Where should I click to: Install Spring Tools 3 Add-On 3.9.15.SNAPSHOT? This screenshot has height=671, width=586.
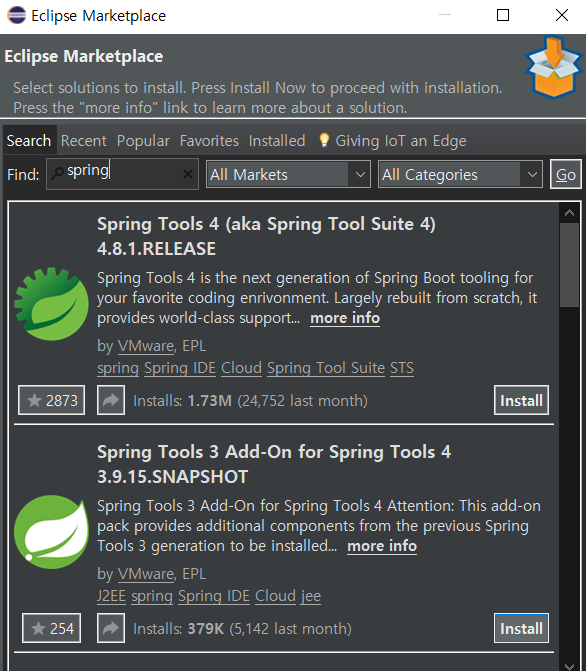(521, 628)
